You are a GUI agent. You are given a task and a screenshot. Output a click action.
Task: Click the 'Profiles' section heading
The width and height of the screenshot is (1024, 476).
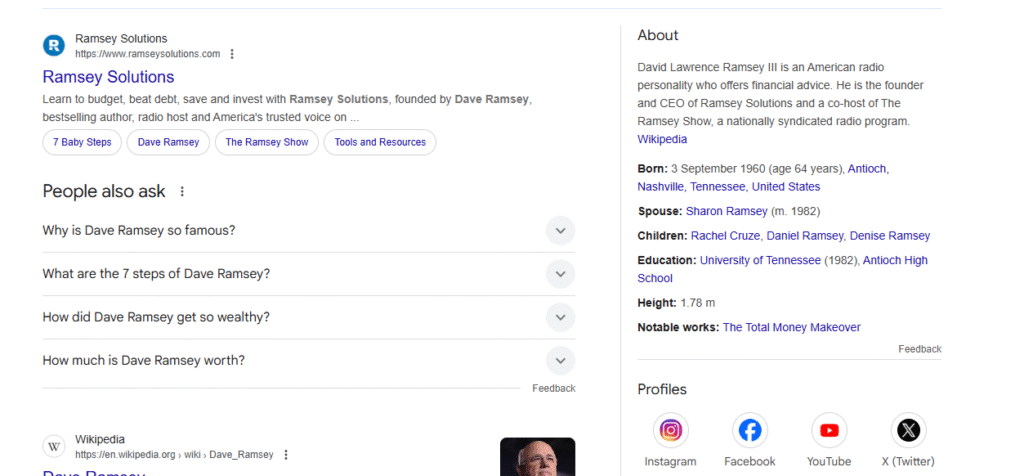(x=662, y=390)
